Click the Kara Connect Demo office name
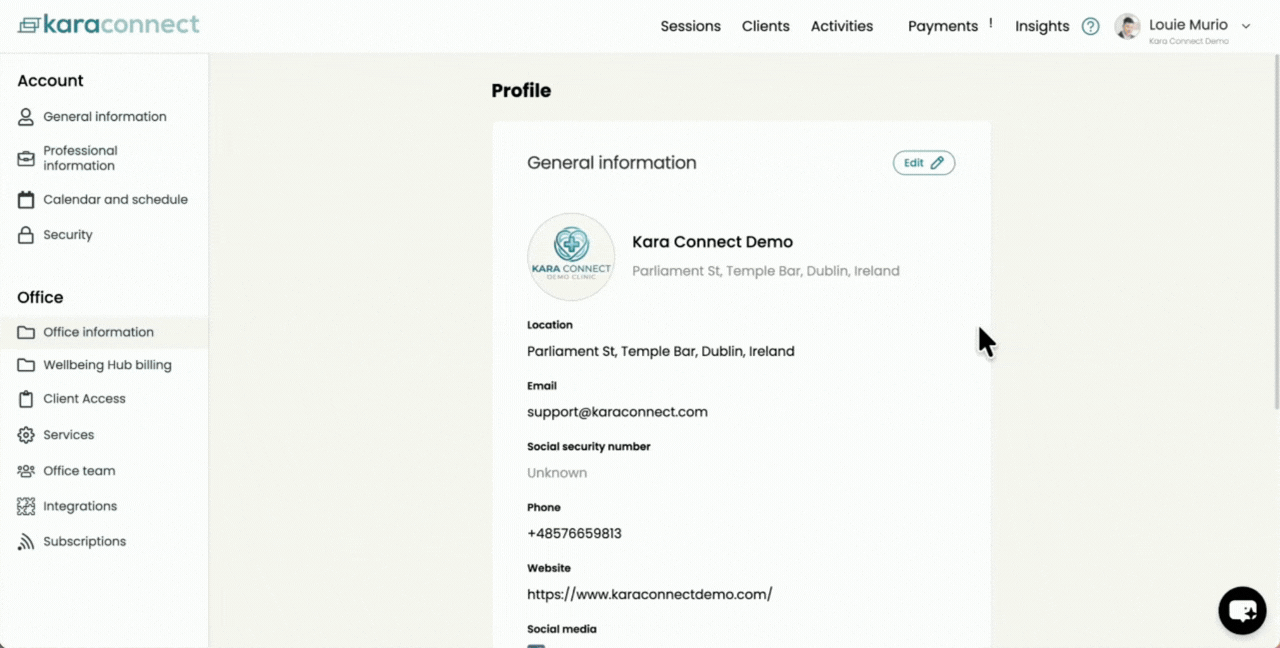The height and width of the screenshot is (648, 1280). pyautogui.click(x=712, y=242)
